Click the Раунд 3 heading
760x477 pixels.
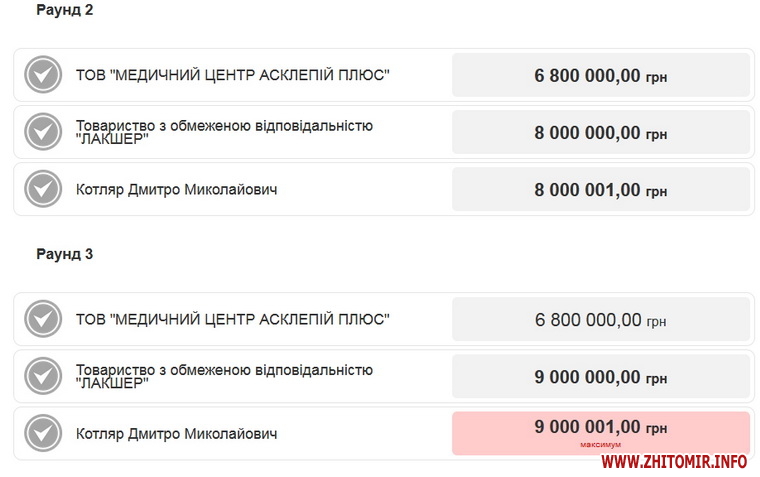click(x=65, y=254)
